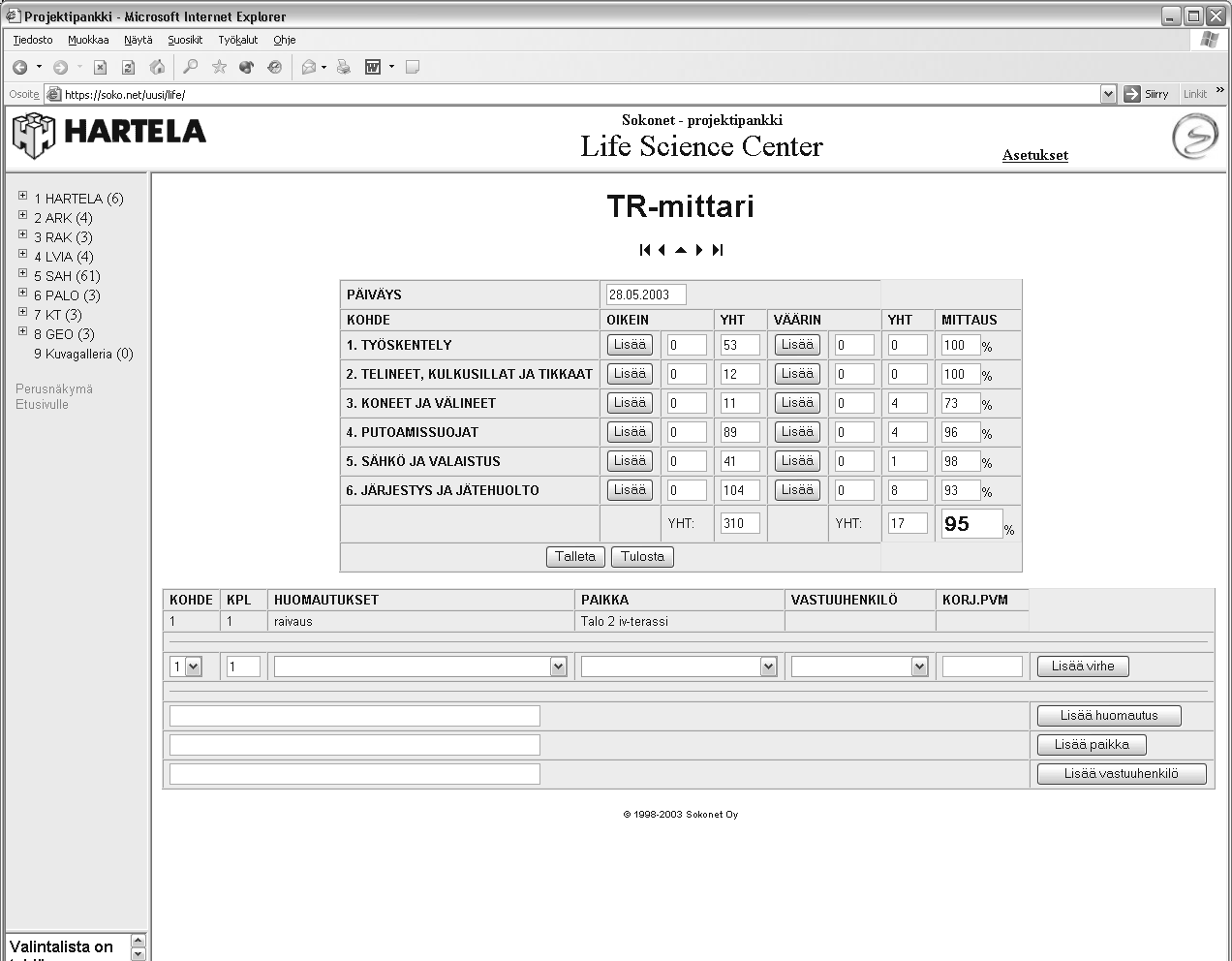
Task: Click the Tulosta button
Action: 642,557
